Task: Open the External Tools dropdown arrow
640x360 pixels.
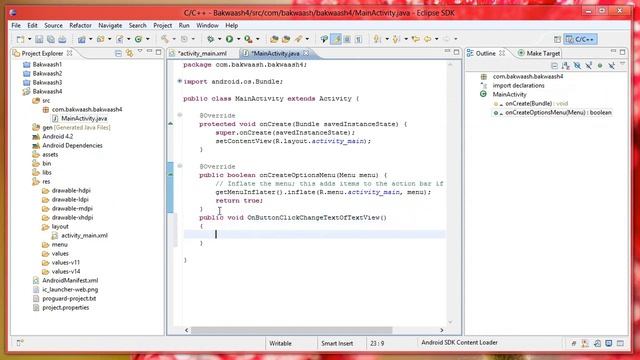Action: point(258,39)
